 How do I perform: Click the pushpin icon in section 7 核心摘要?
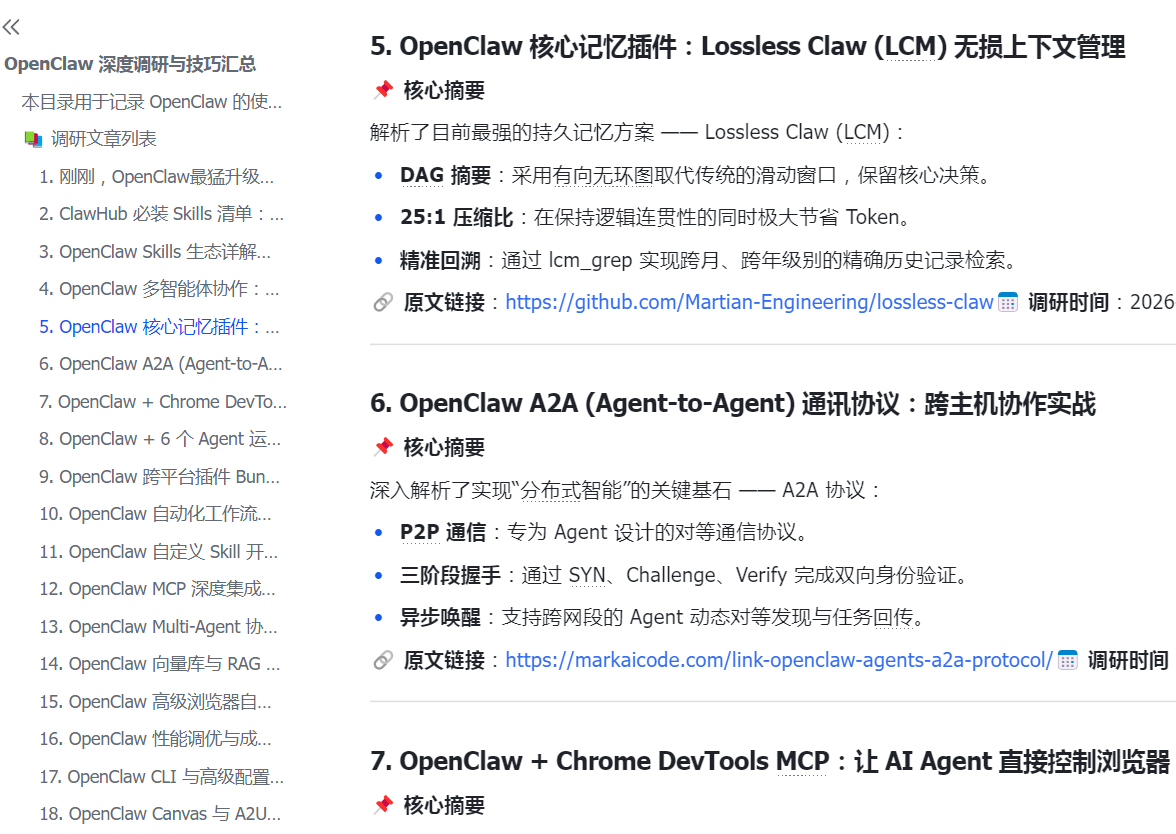tap(383, 805)
